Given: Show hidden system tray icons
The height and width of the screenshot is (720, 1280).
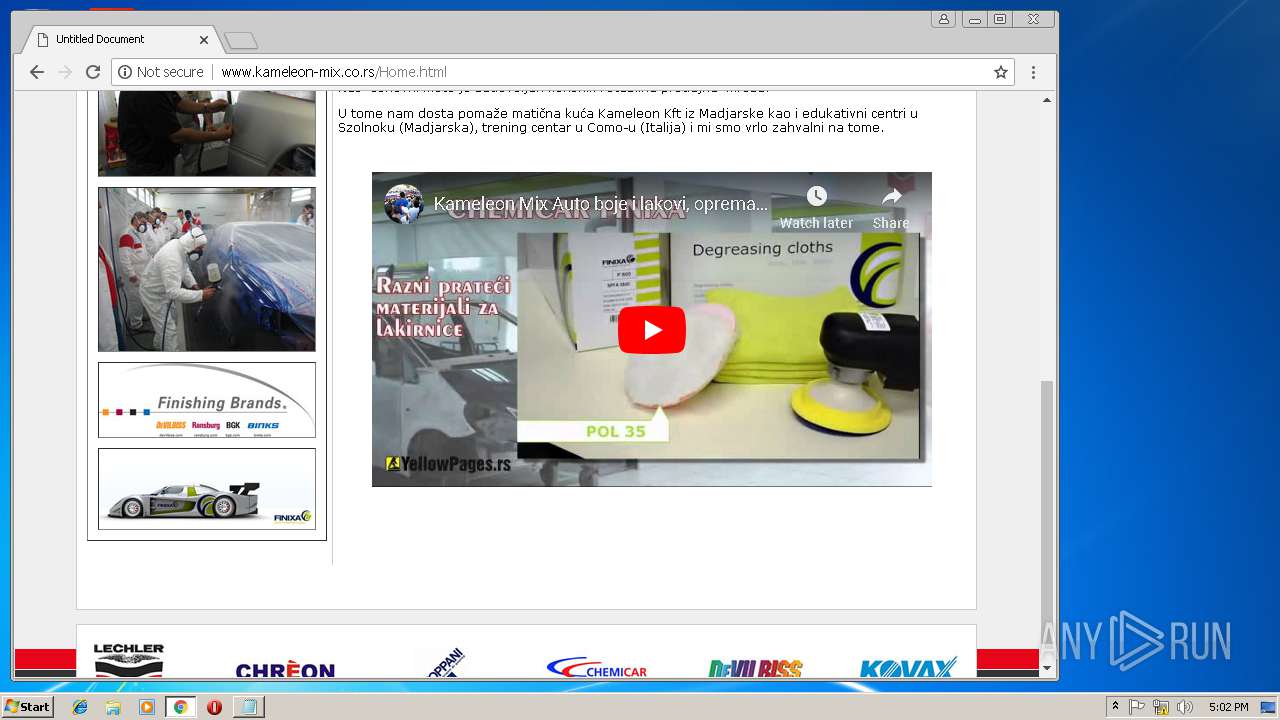Looking at the screenshot, I should click(1115, 707).
